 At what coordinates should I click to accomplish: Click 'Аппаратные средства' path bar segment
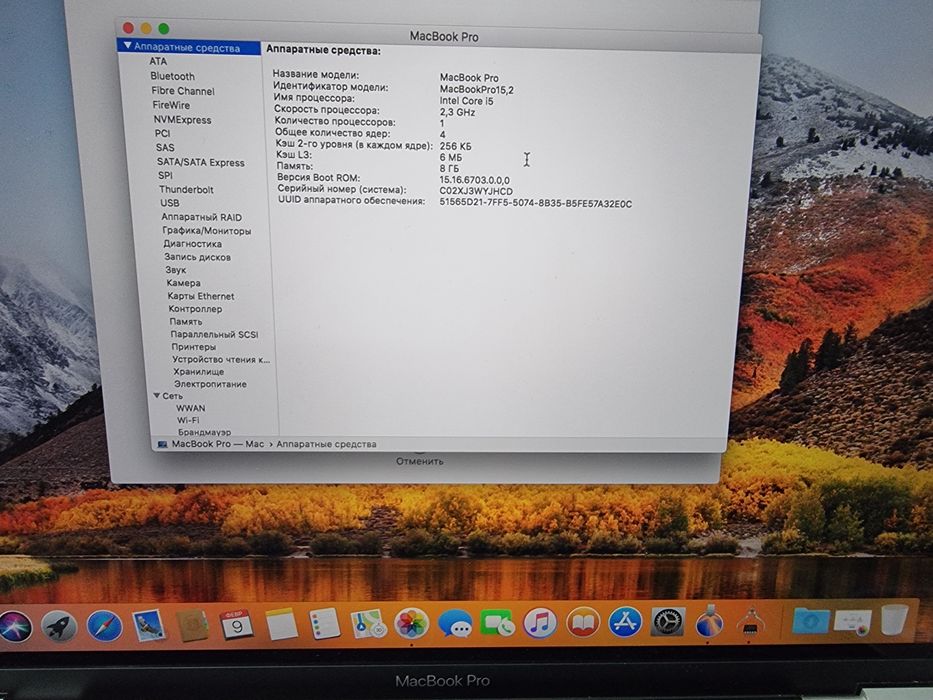326,444
